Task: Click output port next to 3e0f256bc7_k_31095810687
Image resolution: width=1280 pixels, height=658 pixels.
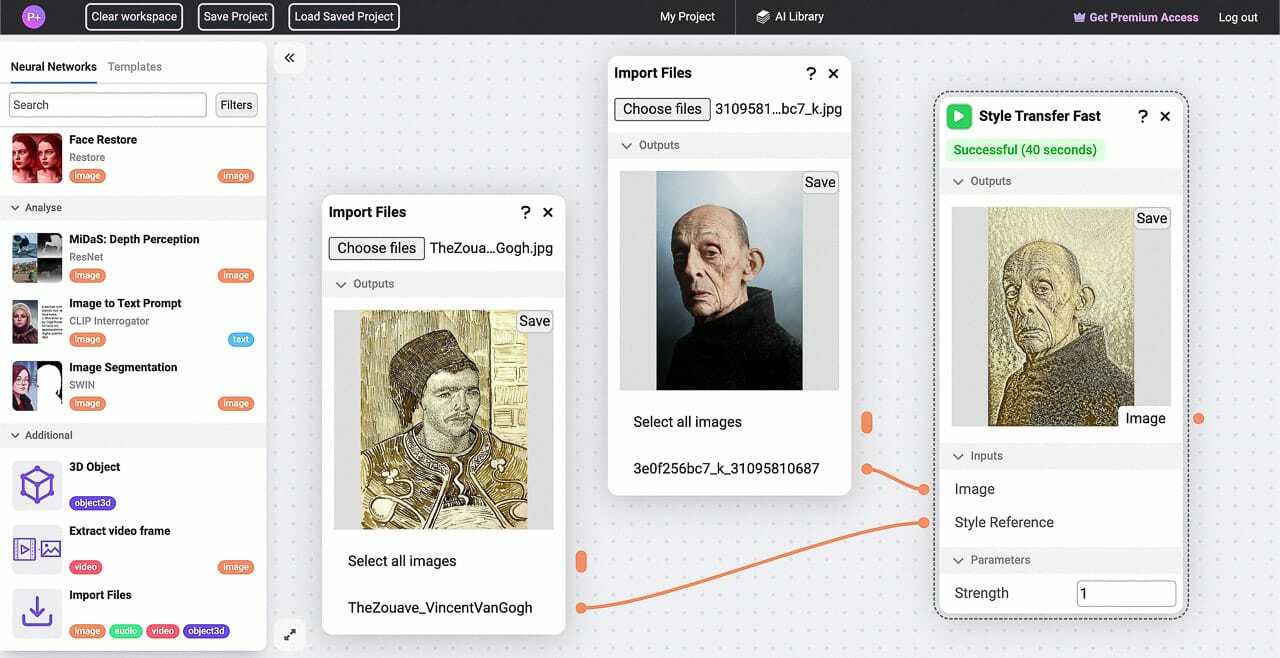Action: click(x=866, y=469)
